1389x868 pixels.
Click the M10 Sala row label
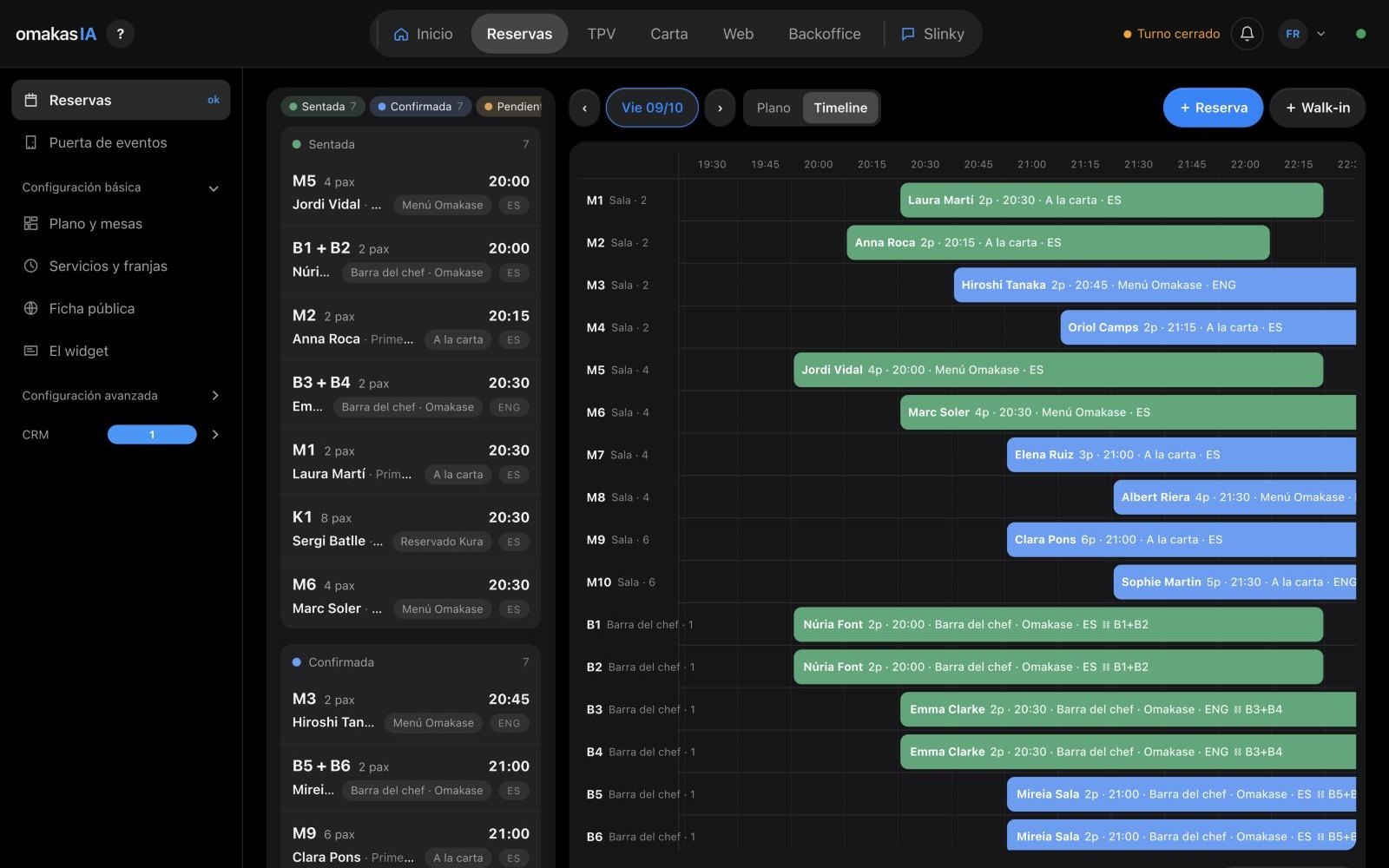tap(621, 582)
